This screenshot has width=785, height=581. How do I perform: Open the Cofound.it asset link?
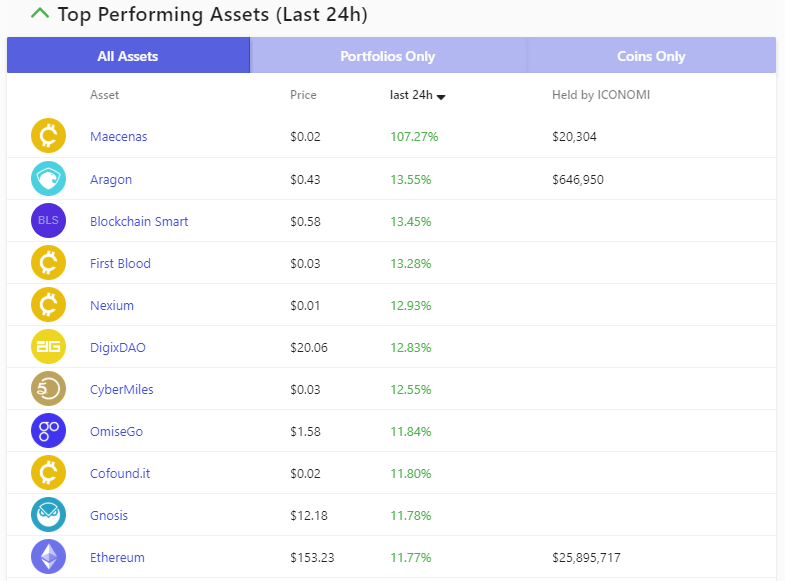coord(120,474)
